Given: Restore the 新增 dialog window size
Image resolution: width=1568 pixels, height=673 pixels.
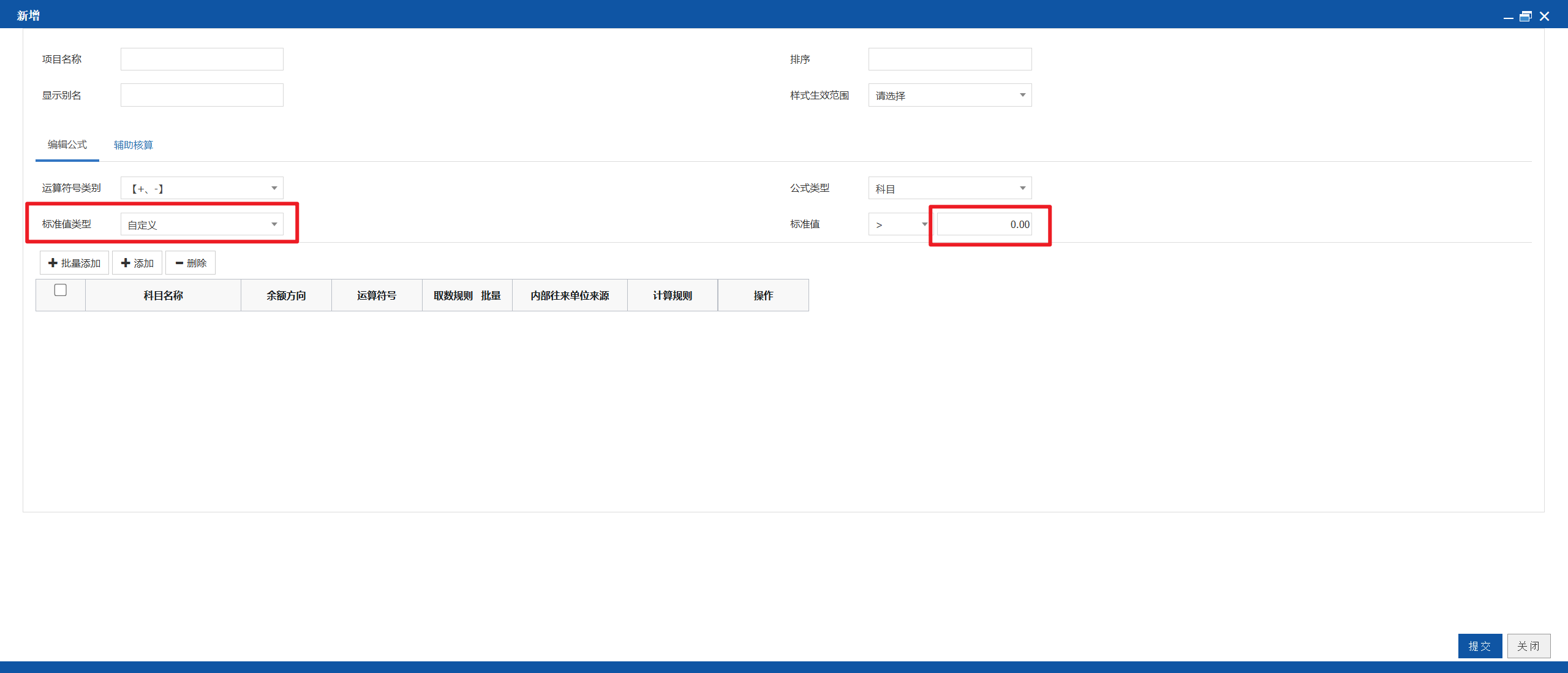Looking at the screenshot, I should click(1526, 17).
